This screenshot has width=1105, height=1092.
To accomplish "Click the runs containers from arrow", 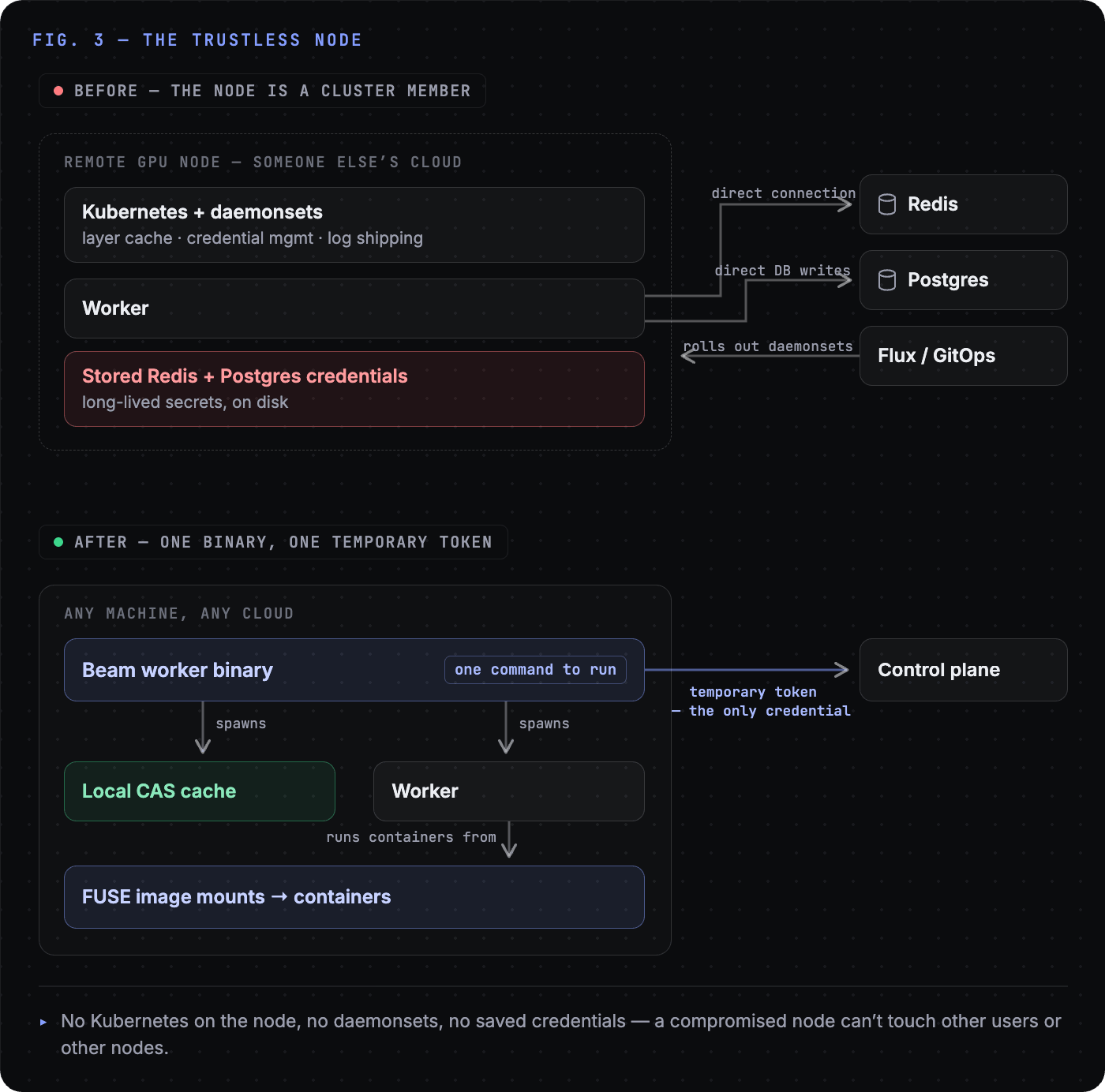I will pyautogui.click(x=509, y=840).
